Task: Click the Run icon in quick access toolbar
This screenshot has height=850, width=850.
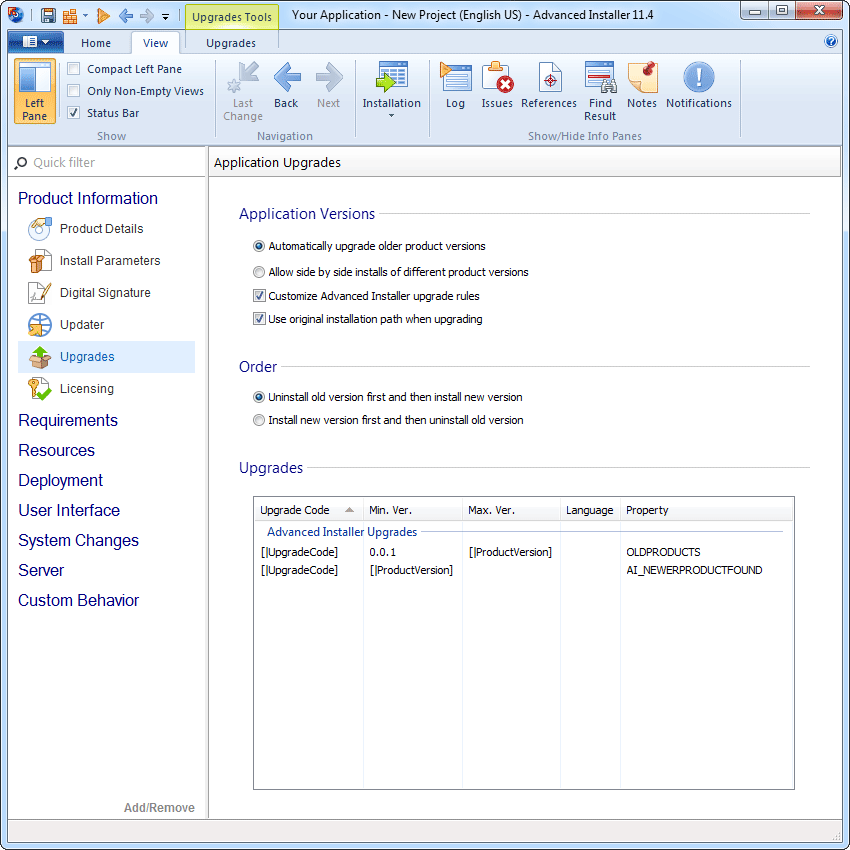Action: point(103,16)
